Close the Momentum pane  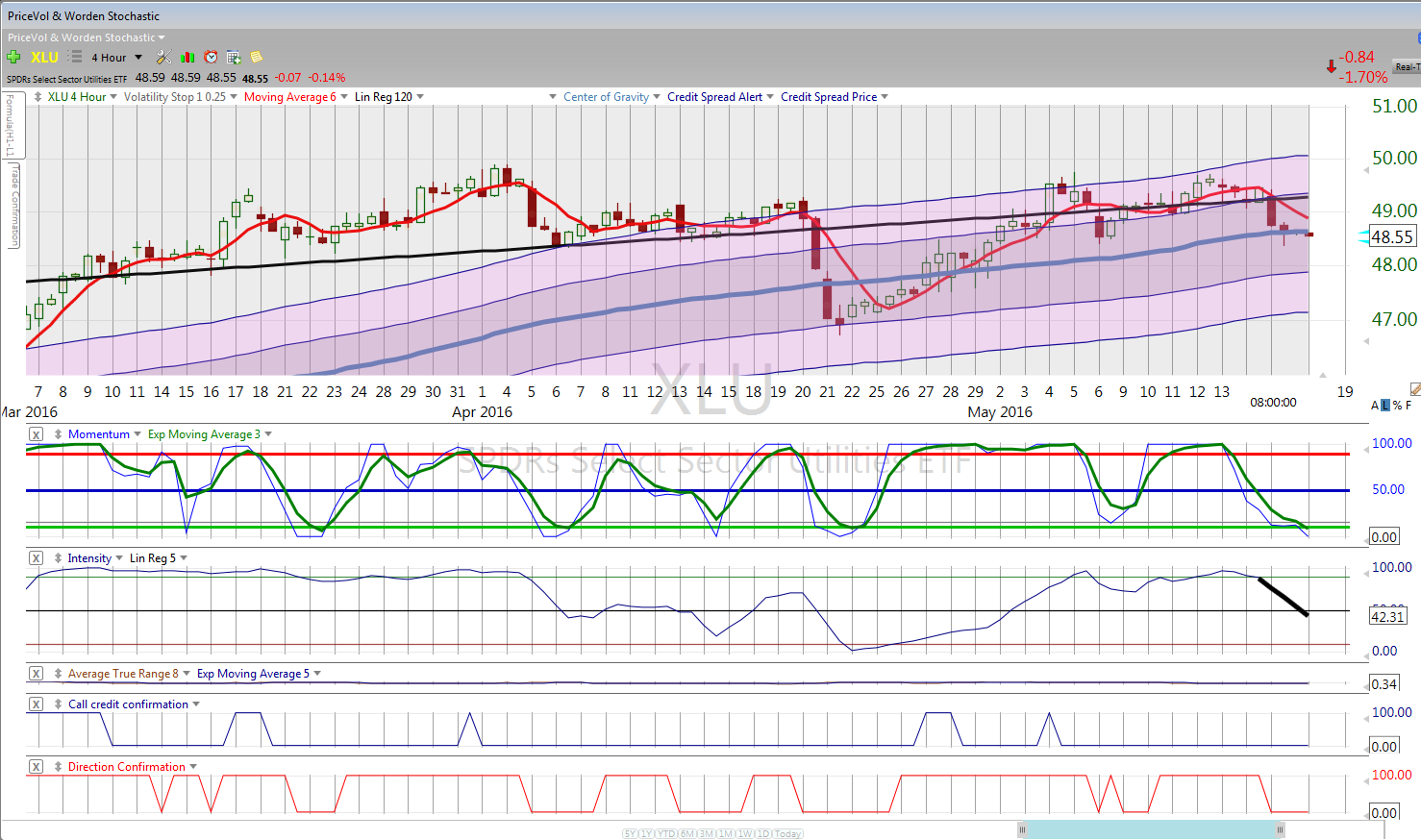[36, 434]
